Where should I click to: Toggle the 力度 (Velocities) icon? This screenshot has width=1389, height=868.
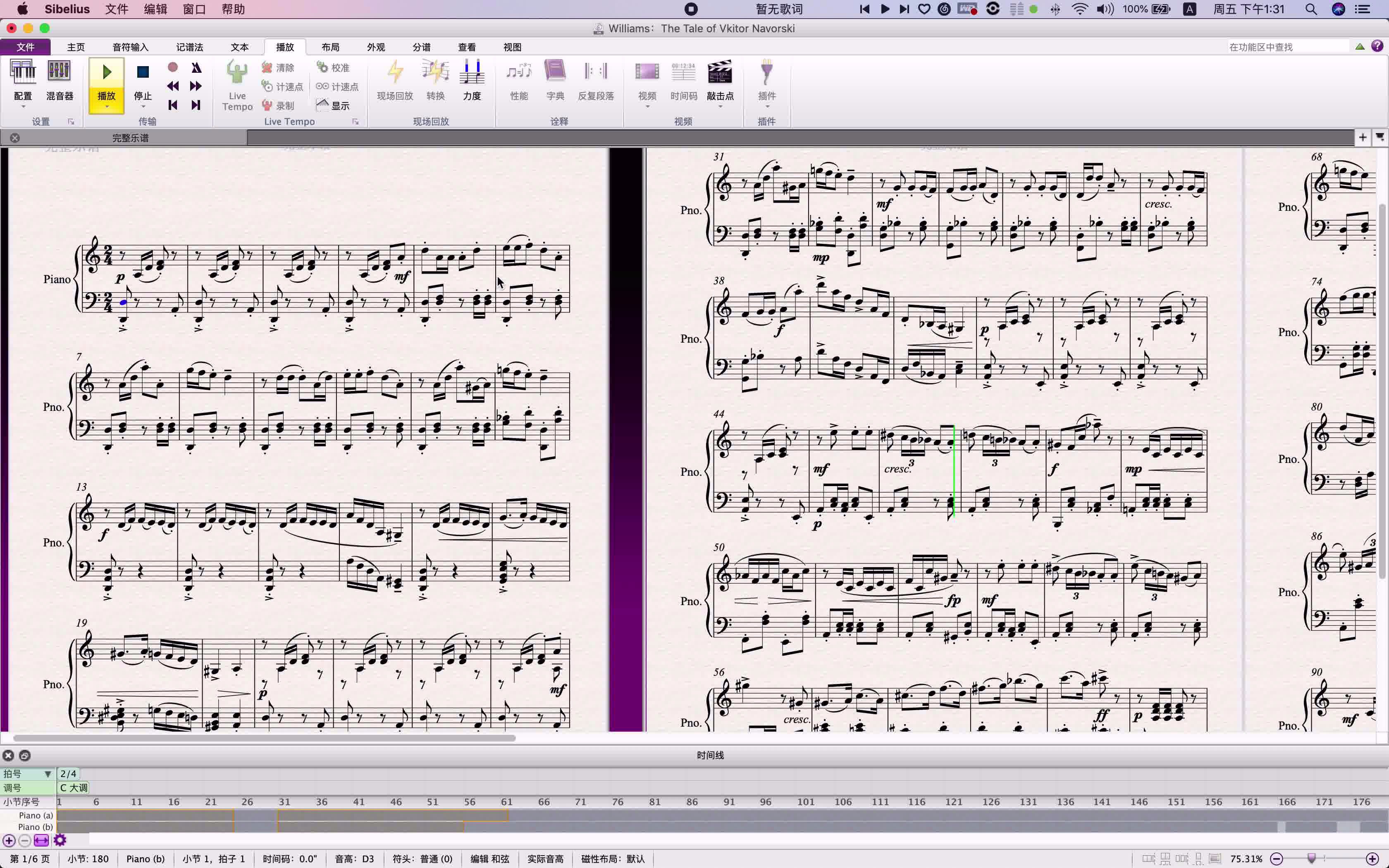[x=472, y=72]
